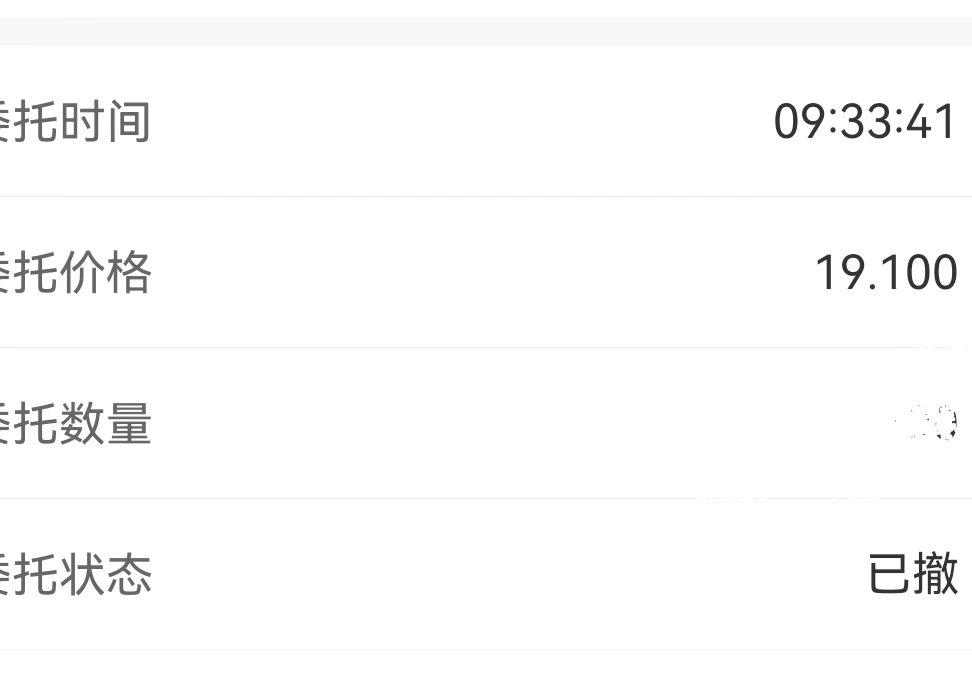Tap the integer part 19 of the price
The width and height of the screenshot is (972, 687).
click(838, 273)
